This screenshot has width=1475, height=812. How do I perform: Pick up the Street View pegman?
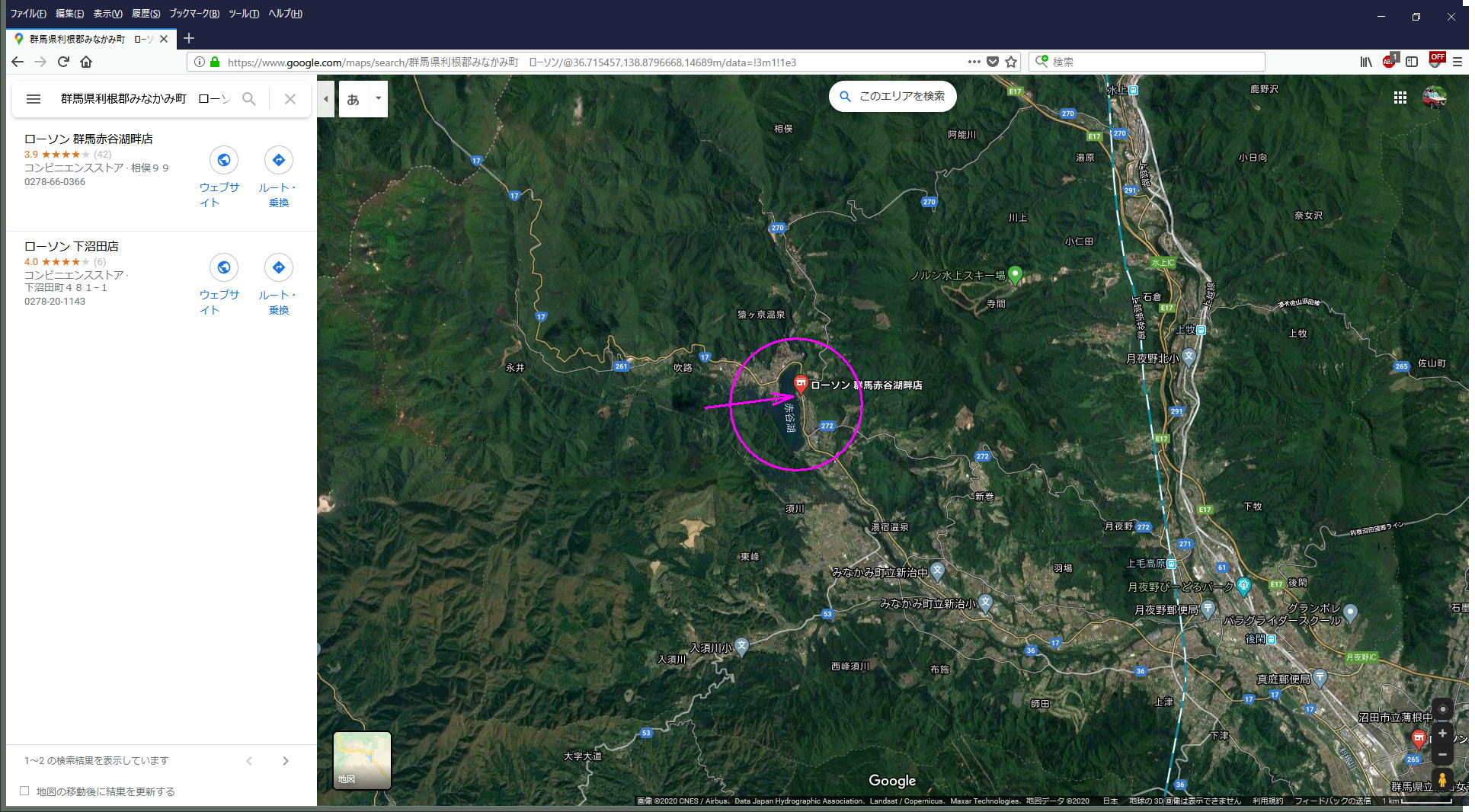click(x=1442, y=780)
